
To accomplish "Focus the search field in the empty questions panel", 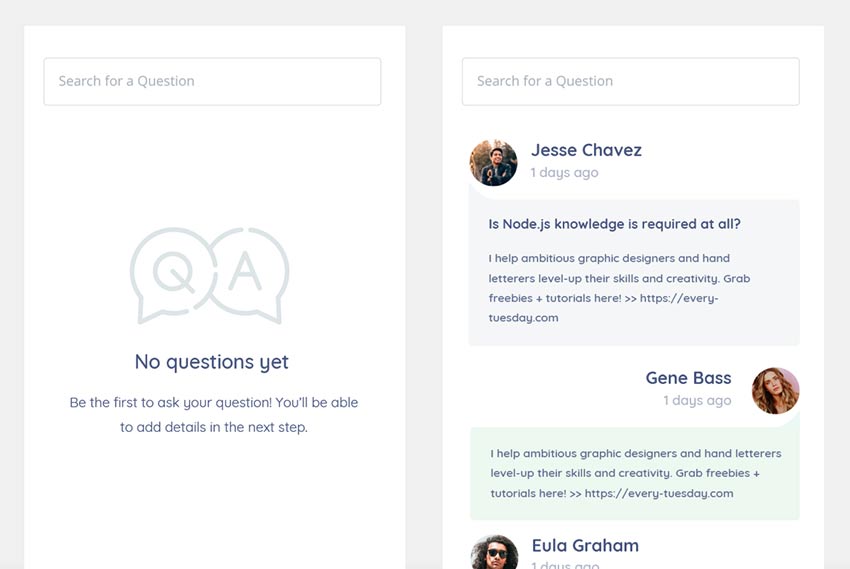I will (212, 81).
